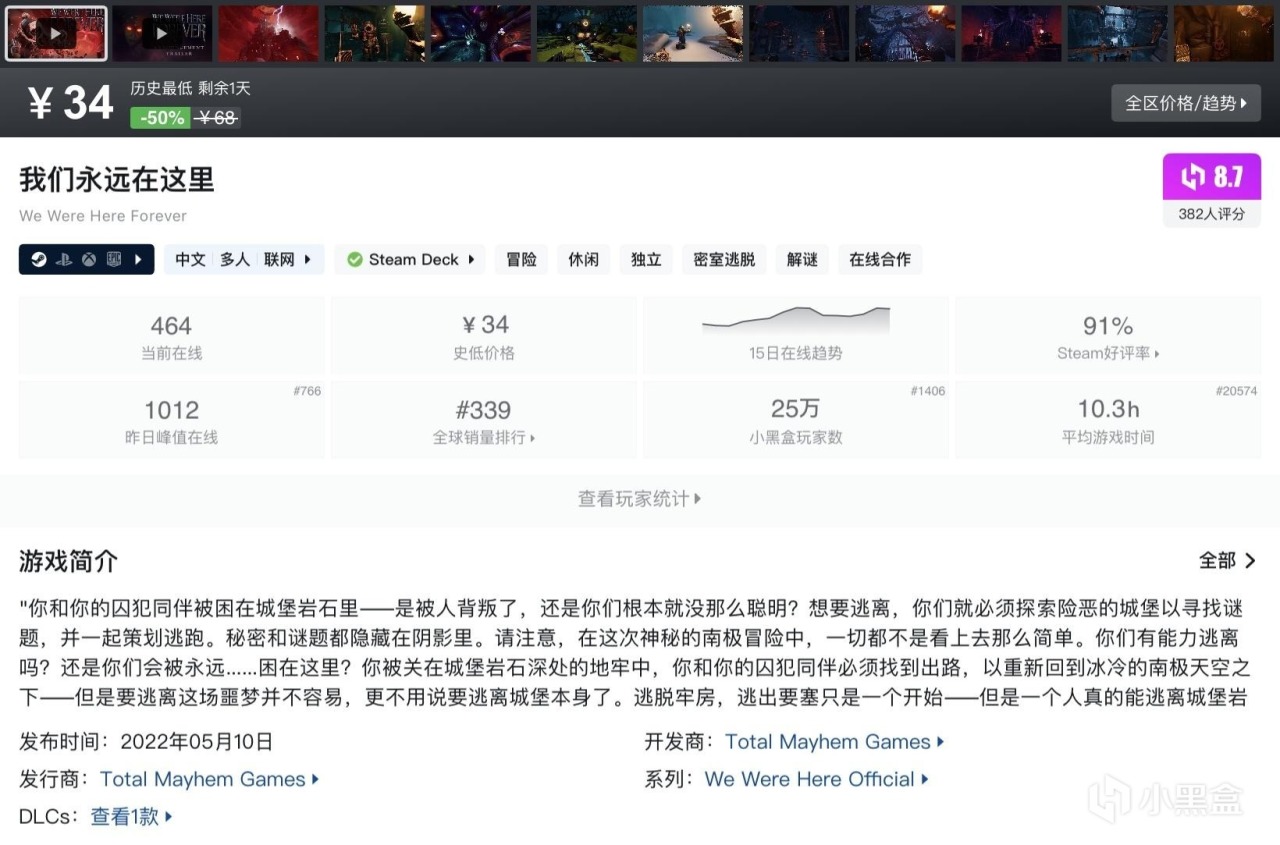
Task: Open the 15日在线趋势 trend chart
Action: [x=796, y=337]
